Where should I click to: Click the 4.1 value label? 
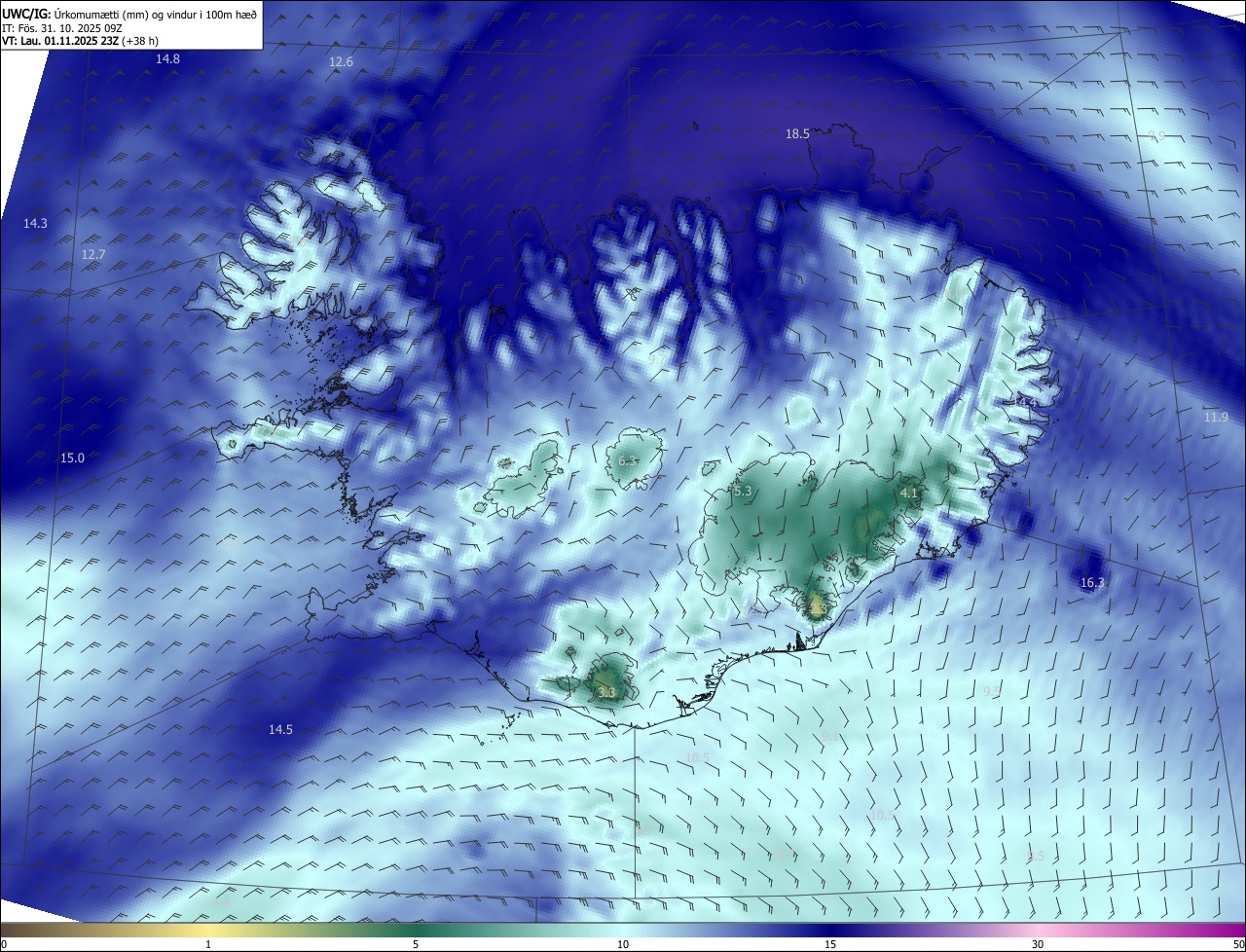click(x=909, y=494)
